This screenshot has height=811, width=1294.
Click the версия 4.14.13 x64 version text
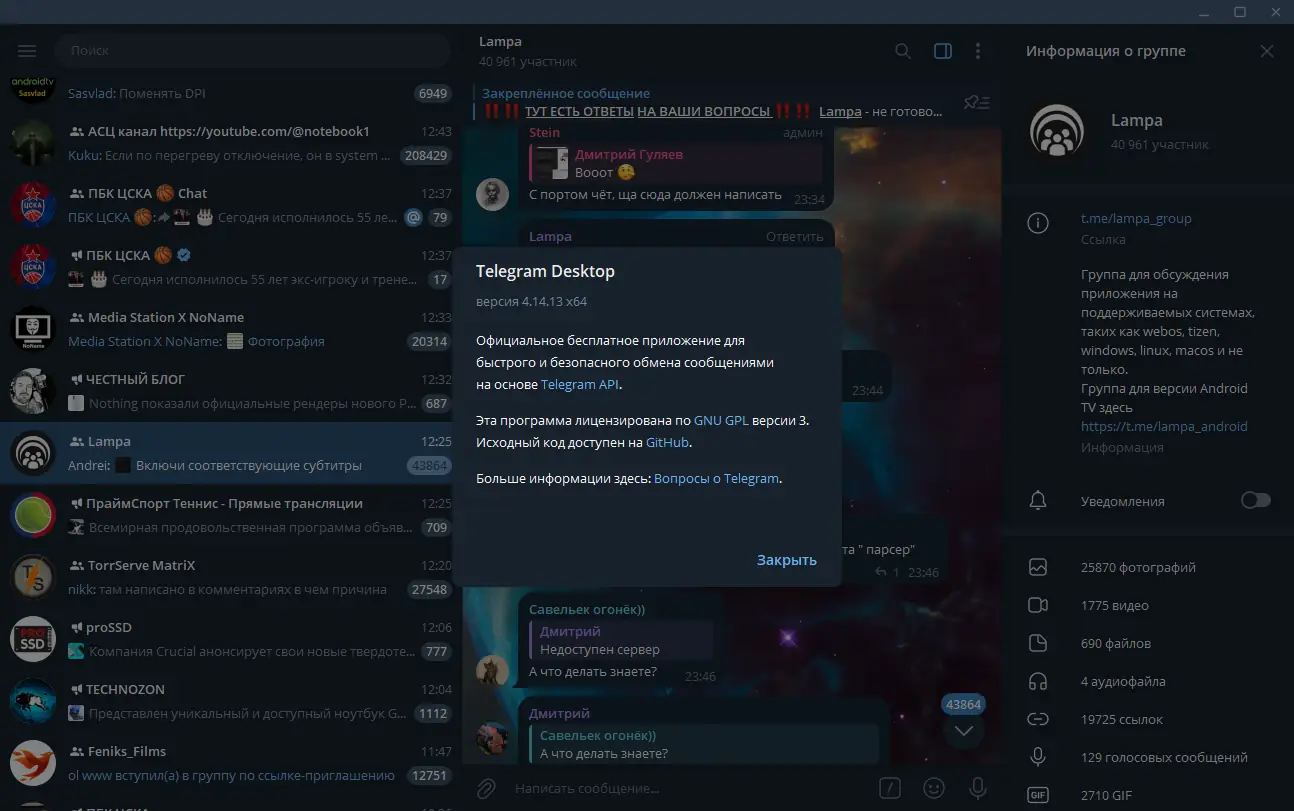point(531,301)
